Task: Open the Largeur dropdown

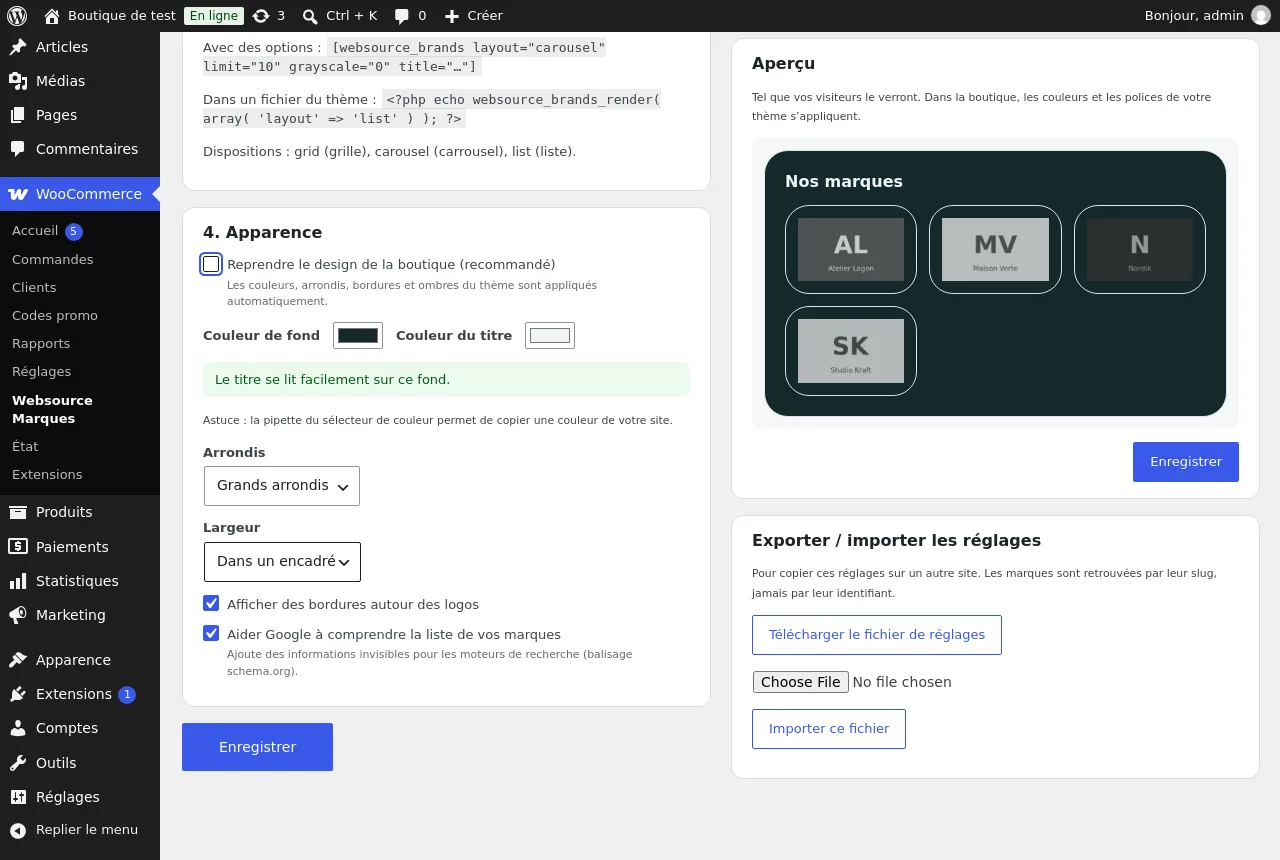Action: pyautogui.click(x=282, y=562)
